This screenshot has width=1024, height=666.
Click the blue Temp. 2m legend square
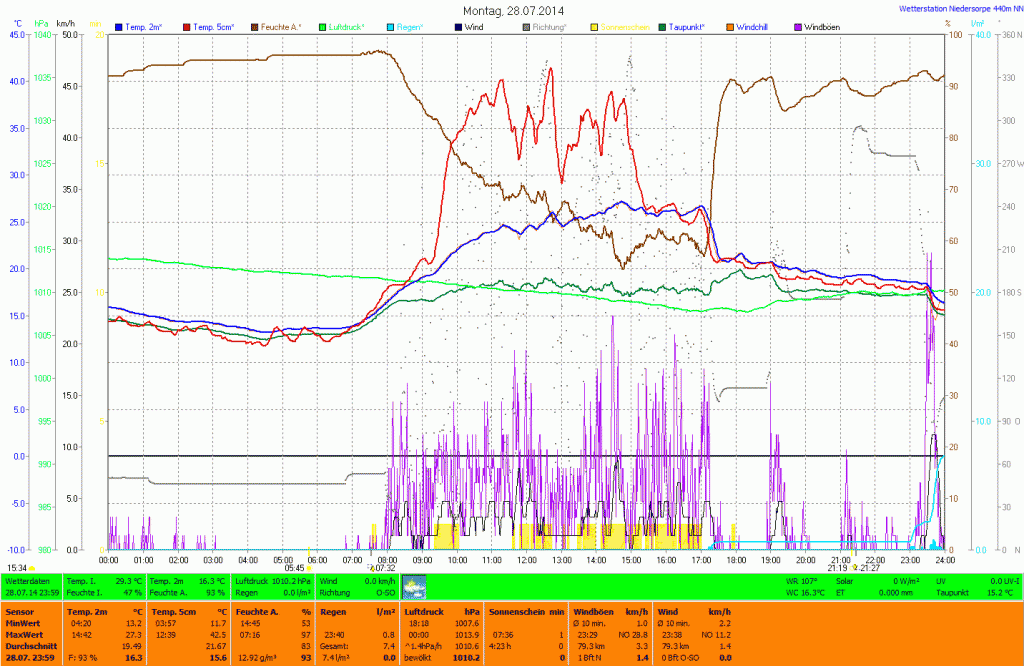pos(120,27)
